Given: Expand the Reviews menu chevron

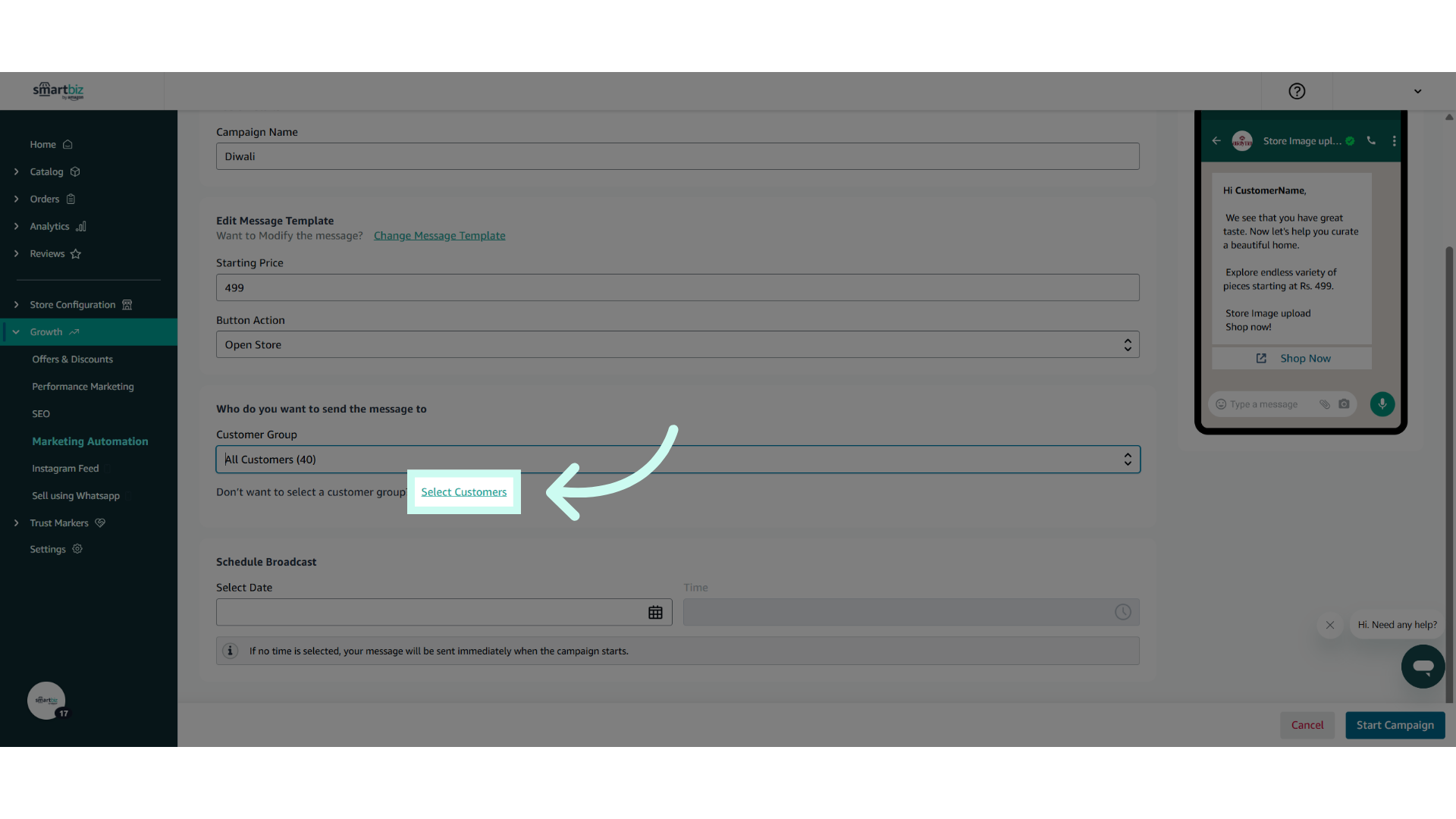Looking at the screenshot, I should click(16, 253).
